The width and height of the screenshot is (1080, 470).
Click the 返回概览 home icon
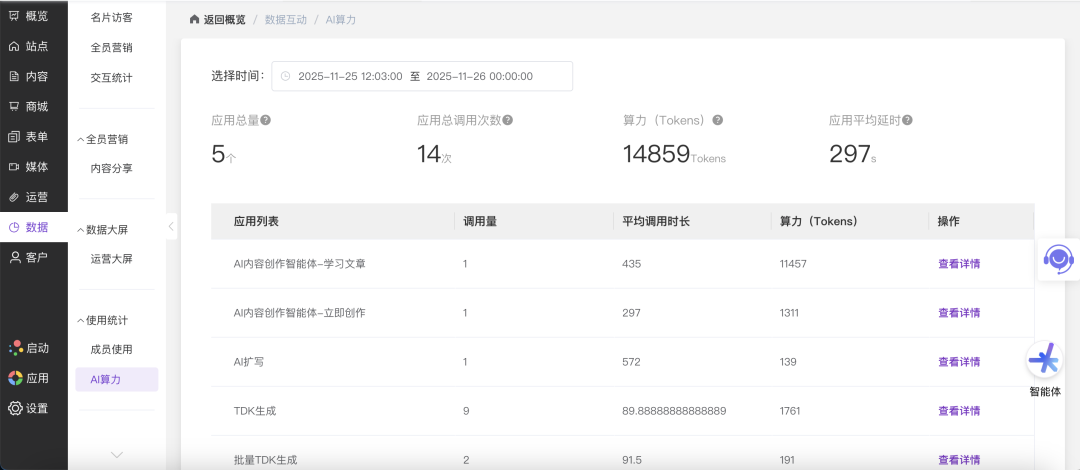pyautogui.click(x=194, y=20)
